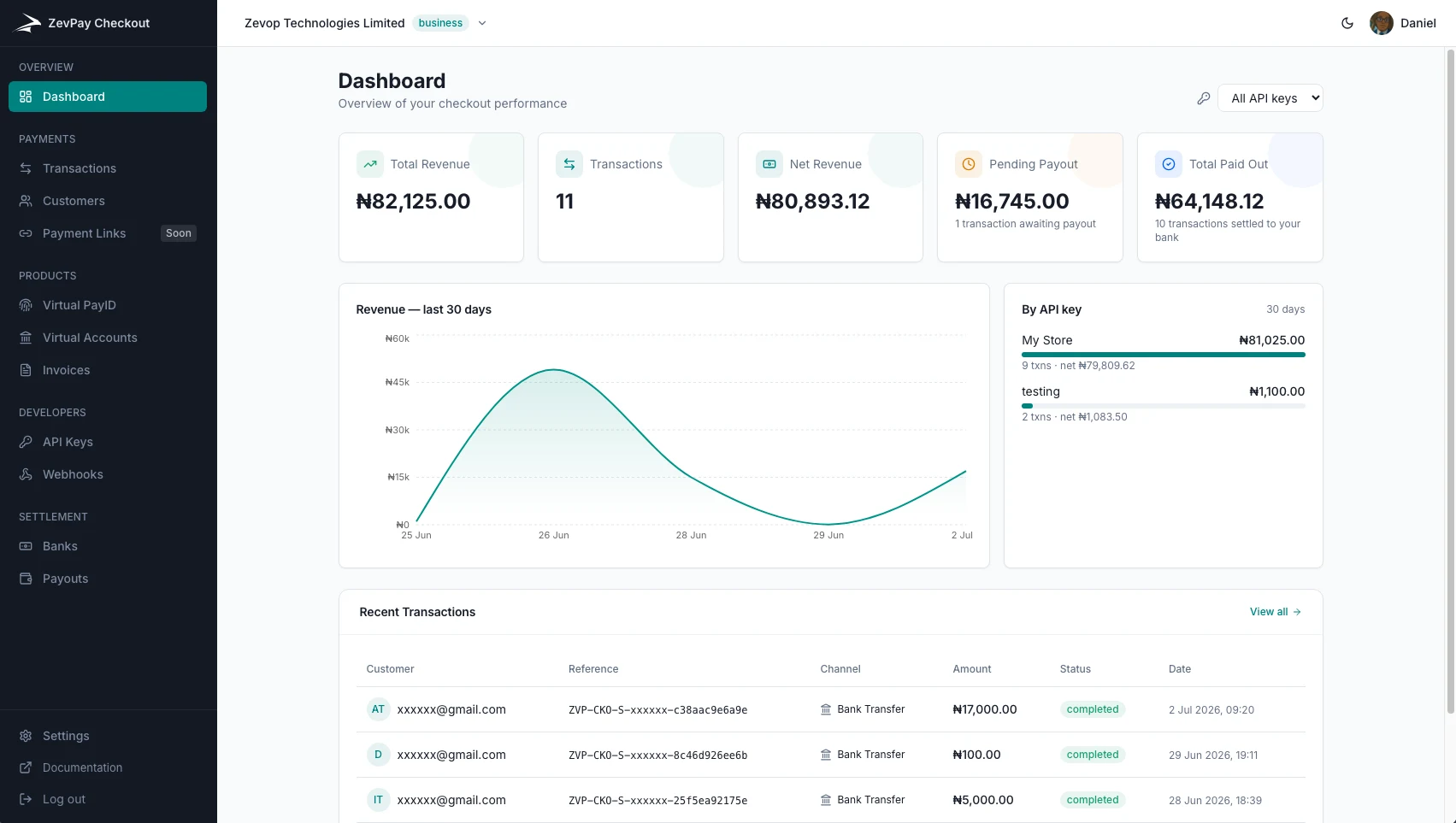Image resolution: width=1456 pixels, height=823 pixels.
Task: Click the Payment Links chain icon
Action: [26, 233]
